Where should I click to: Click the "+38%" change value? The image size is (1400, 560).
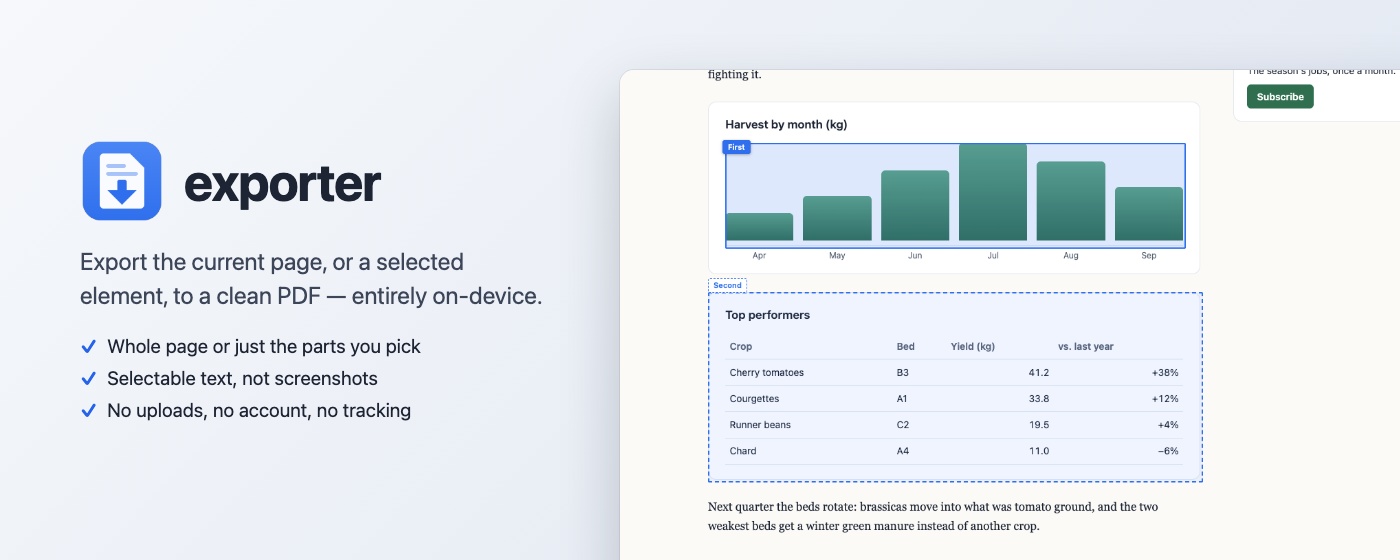click(x=1165, y=373)
